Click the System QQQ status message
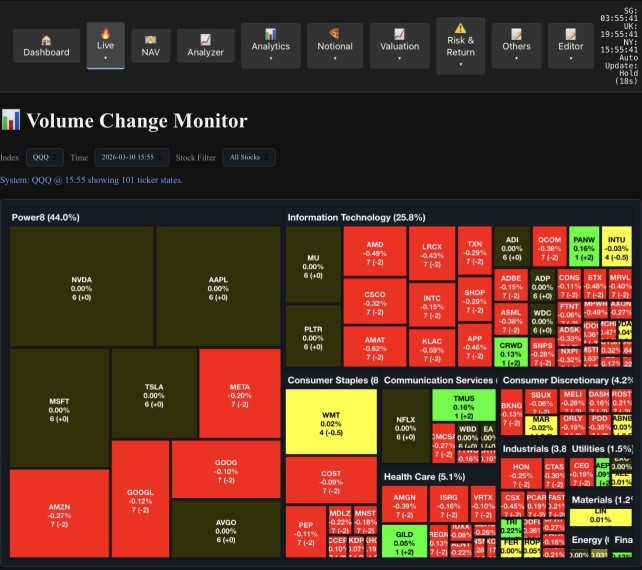Screen dimensions: 642x570 pyautogui.click(x=91, y=180)
